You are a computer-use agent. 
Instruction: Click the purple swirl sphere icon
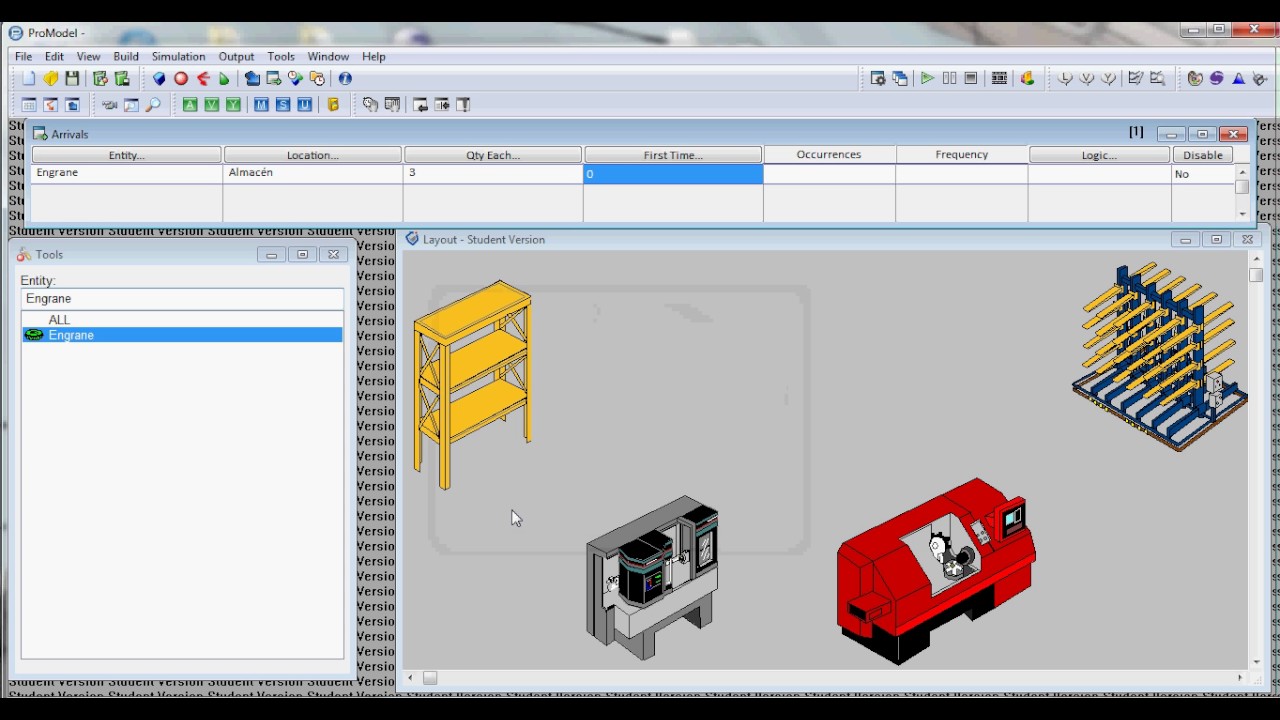1217,78
